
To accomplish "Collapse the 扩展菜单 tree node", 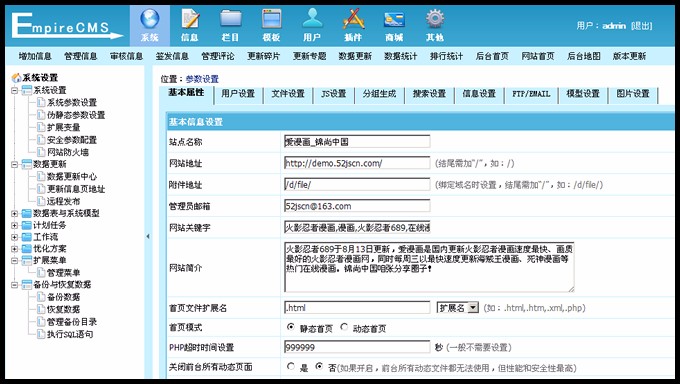I will coord(14,261).
